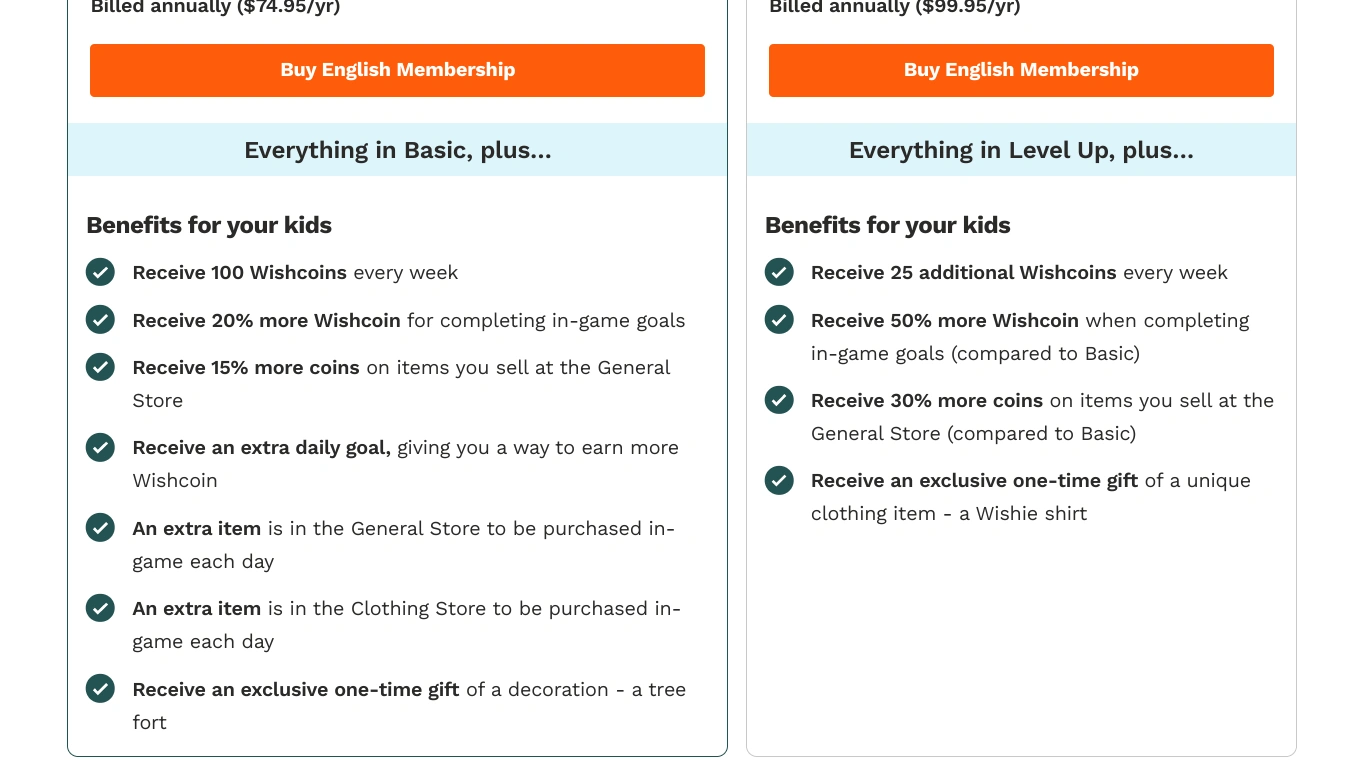
Task: Click checkmark next to extra Clothing Store item
Action: coord(100,608)
